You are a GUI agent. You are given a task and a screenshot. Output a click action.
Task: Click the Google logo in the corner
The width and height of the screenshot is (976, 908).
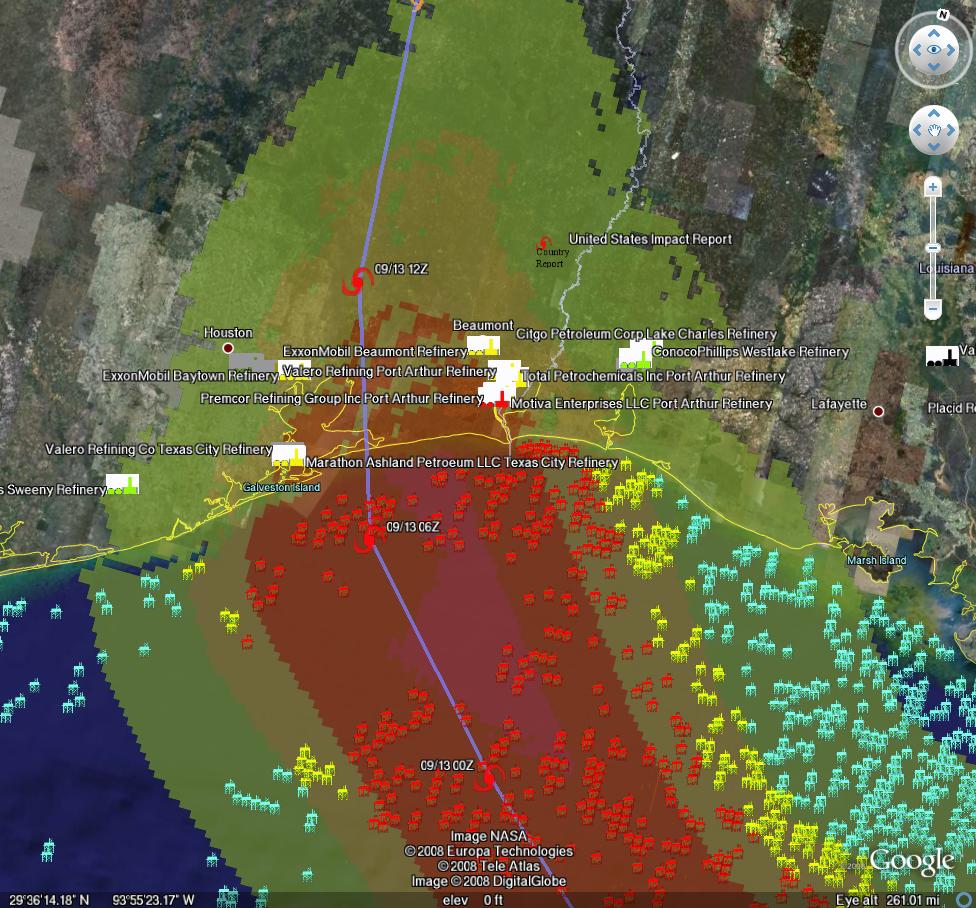point(911,860)
